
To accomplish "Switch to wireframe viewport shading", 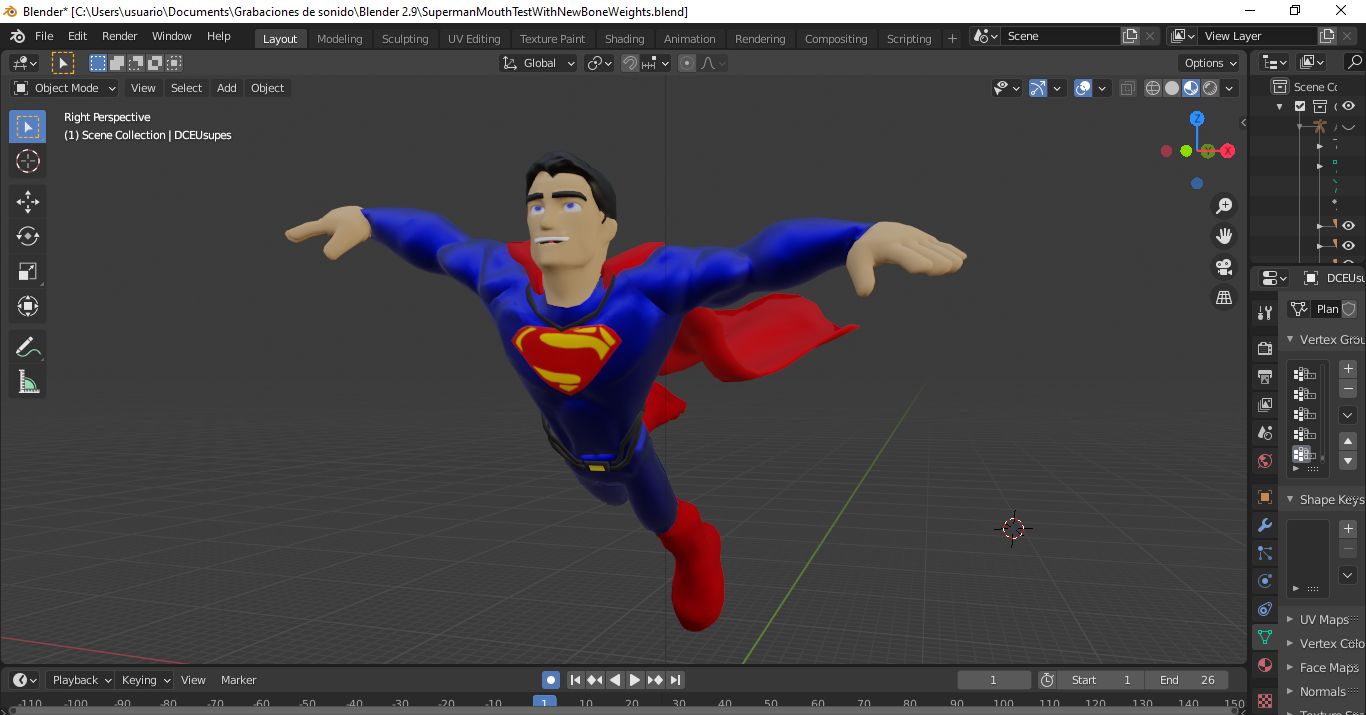I will 1153,88.
